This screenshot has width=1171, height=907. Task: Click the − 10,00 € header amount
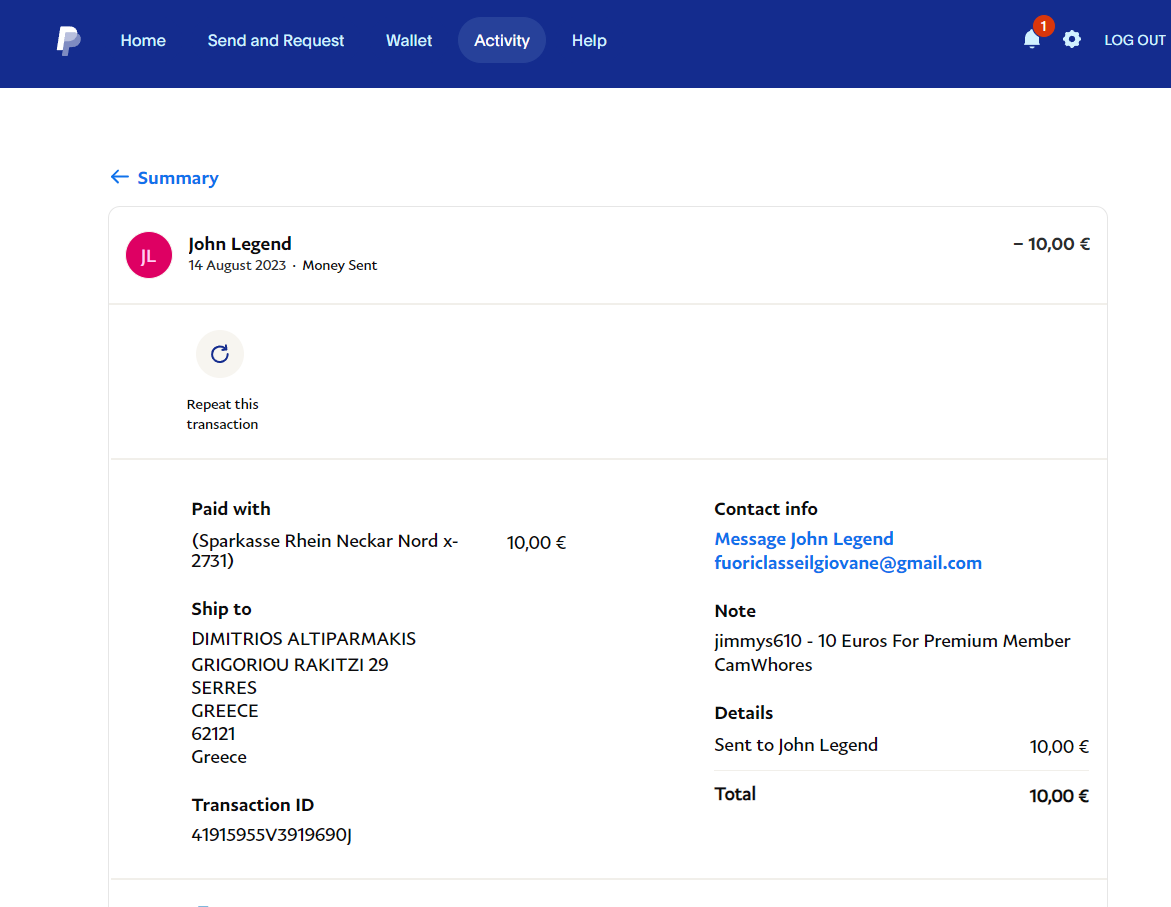pos(1052,244)
